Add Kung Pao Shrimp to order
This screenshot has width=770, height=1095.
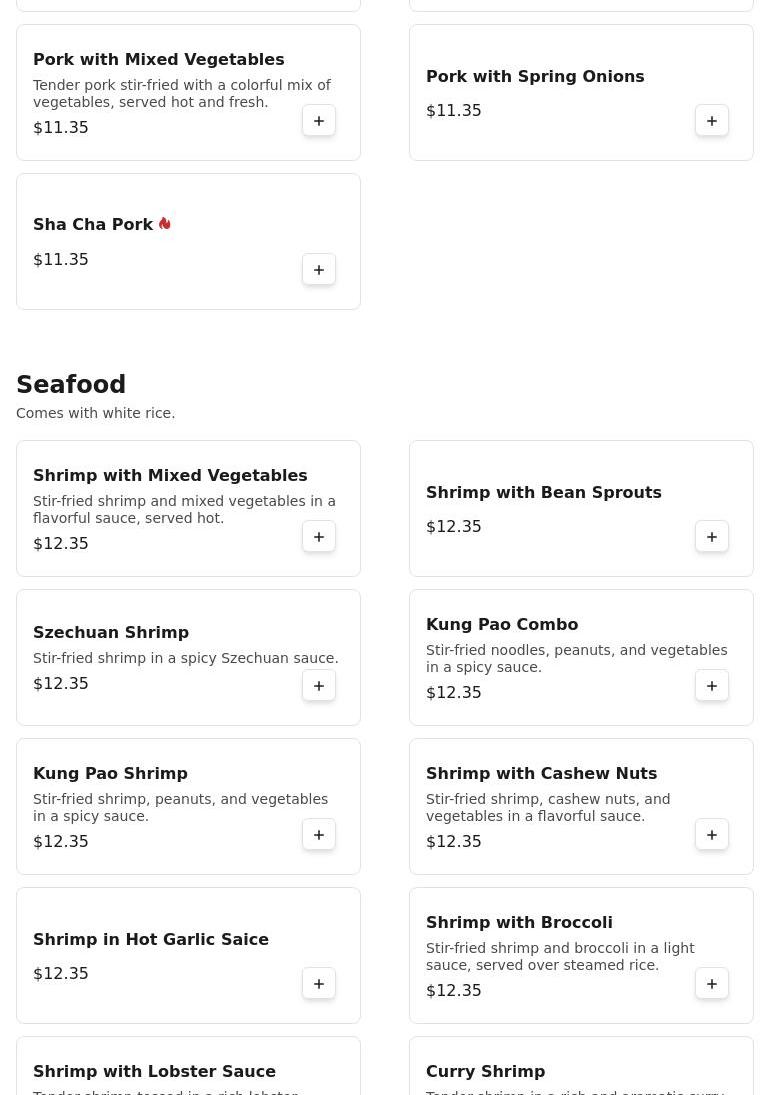tap(319, 835)
